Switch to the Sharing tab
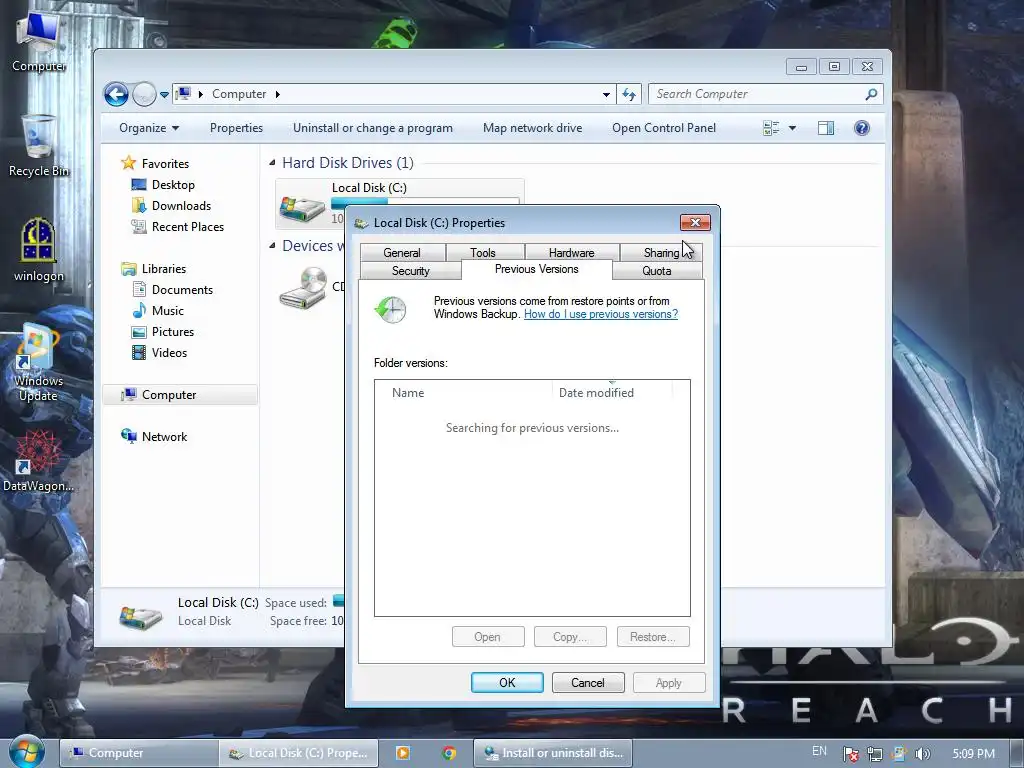Viewport: 1024px width, 768px height. click(661, 253)
